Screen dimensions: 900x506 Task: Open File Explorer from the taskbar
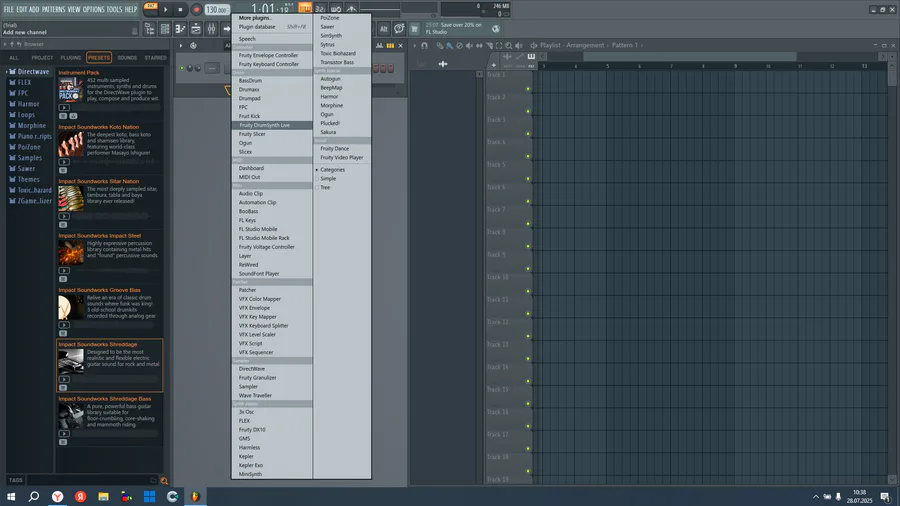pyautogui.click(x=103, y=496)
